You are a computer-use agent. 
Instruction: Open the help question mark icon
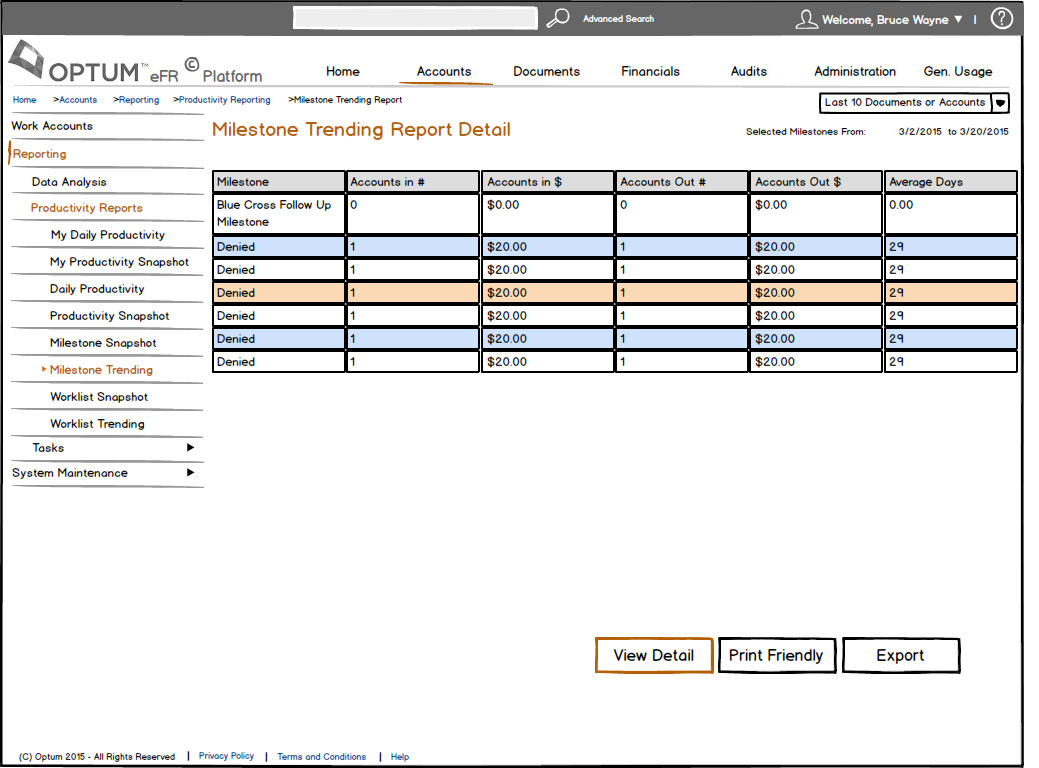1001,18
